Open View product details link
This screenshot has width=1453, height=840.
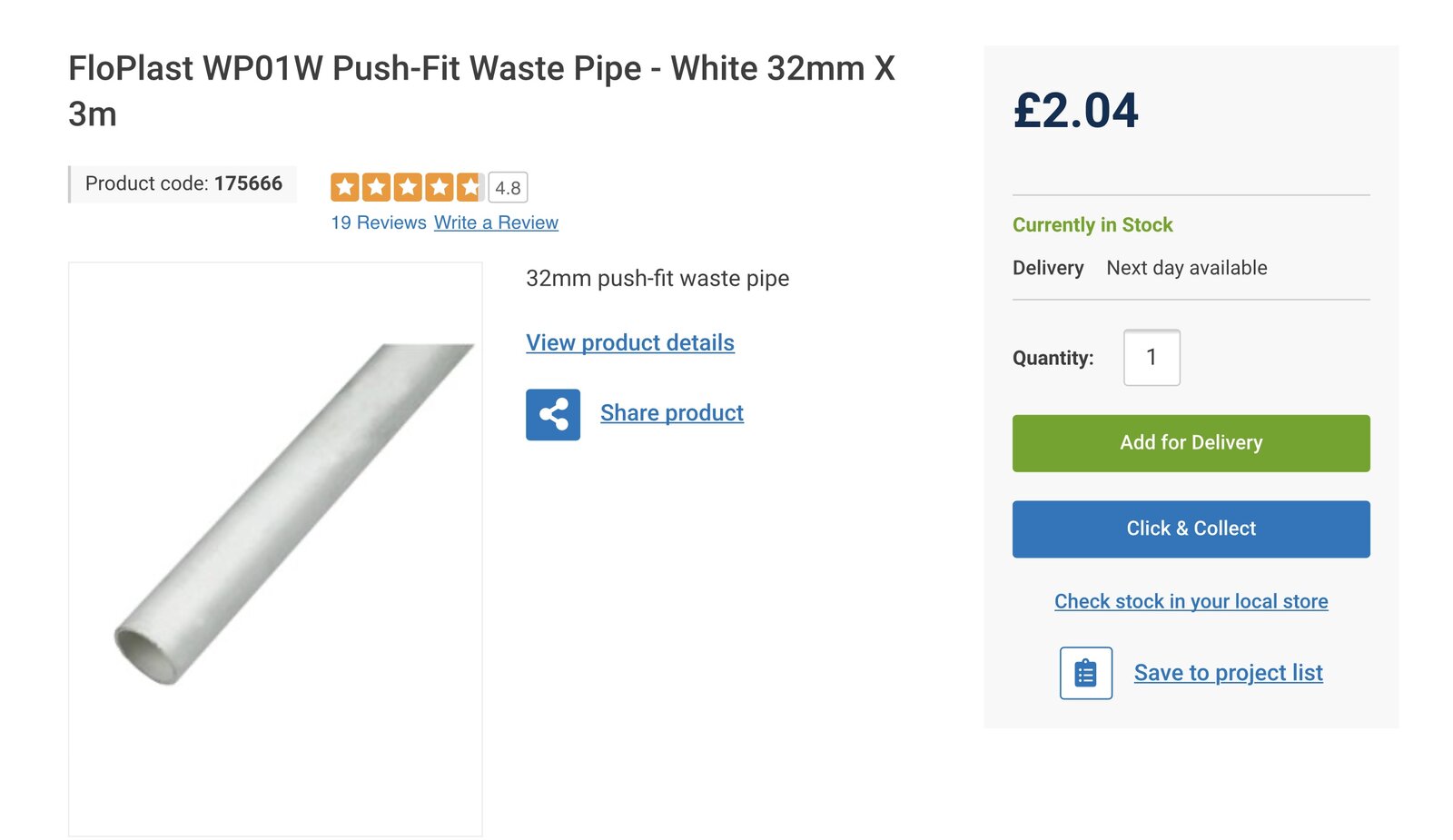[x=629, y=343]
